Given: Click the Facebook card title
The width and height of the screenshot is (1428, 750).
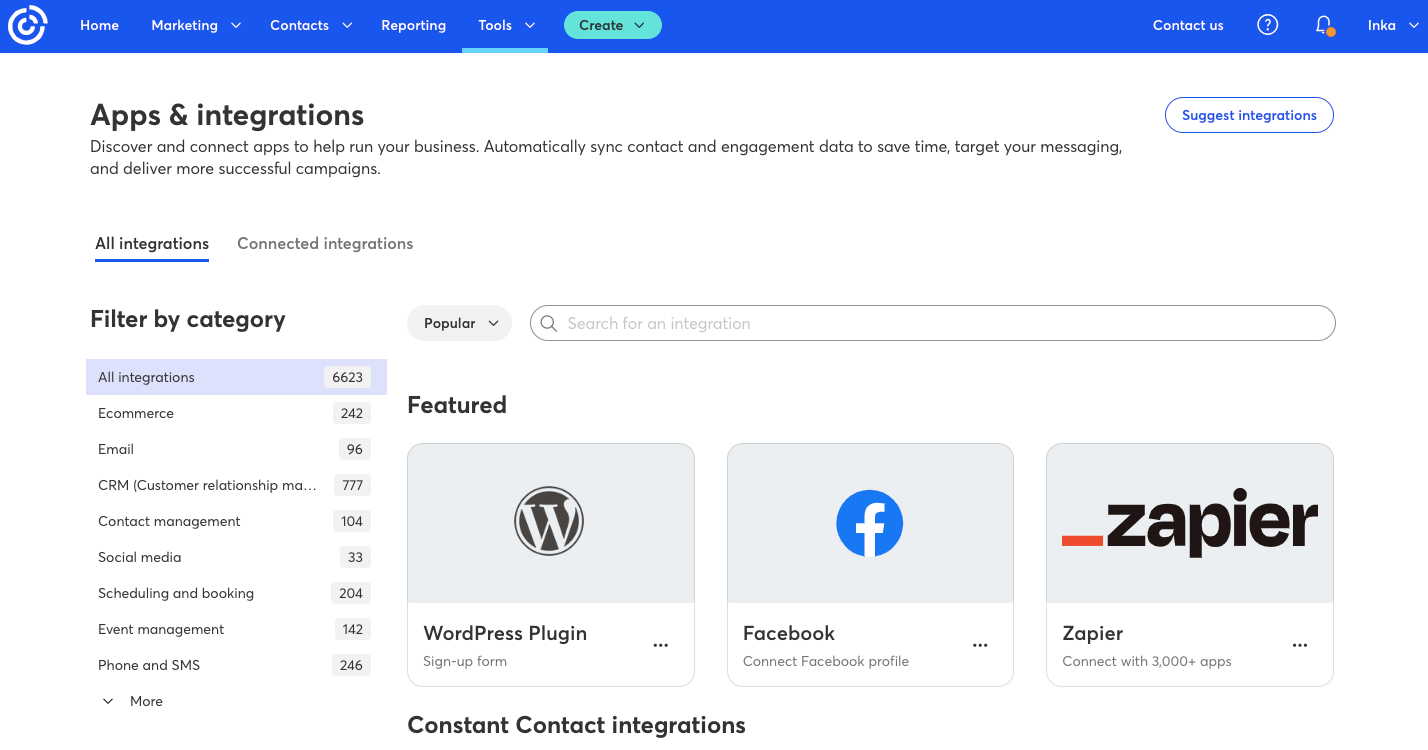Looking at the screenshot, I should point(789,633).
